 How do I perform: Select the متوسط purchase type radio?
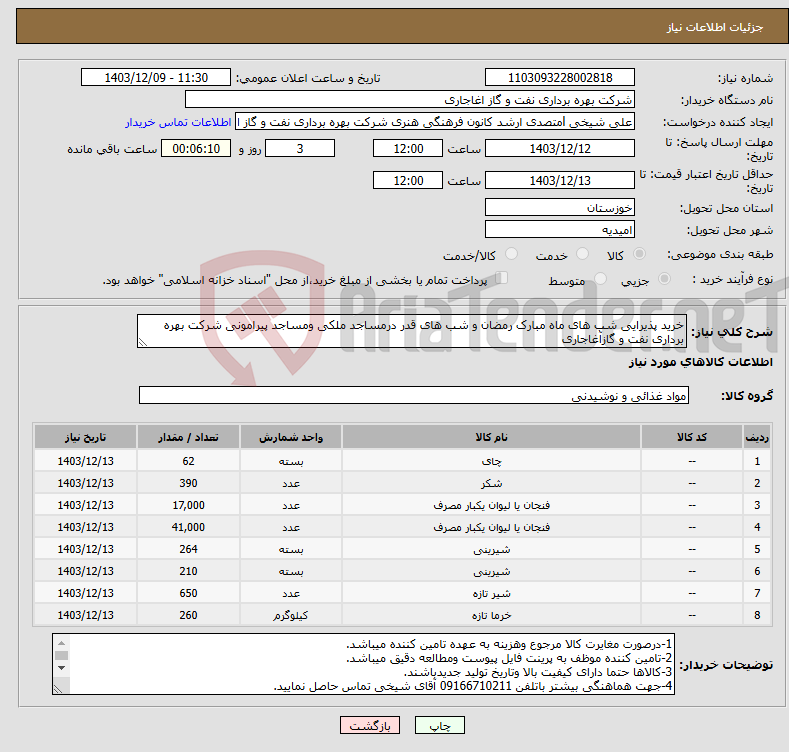[600, 278]
